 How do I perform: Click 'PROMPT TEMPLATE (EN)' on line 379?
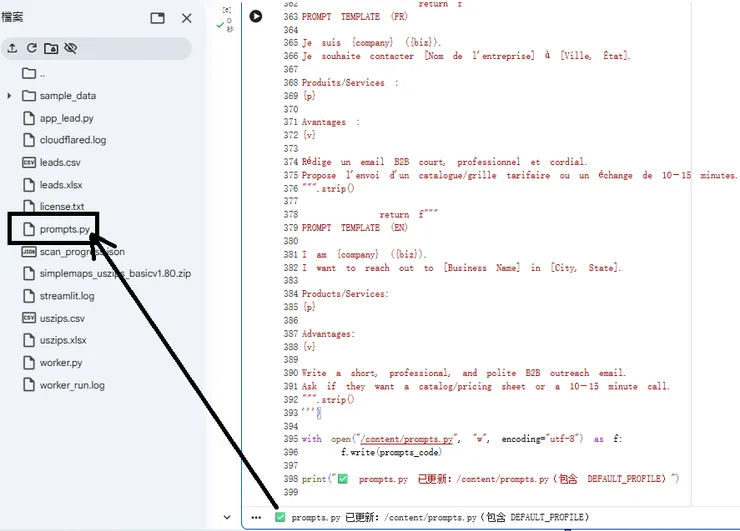point(354,228)
